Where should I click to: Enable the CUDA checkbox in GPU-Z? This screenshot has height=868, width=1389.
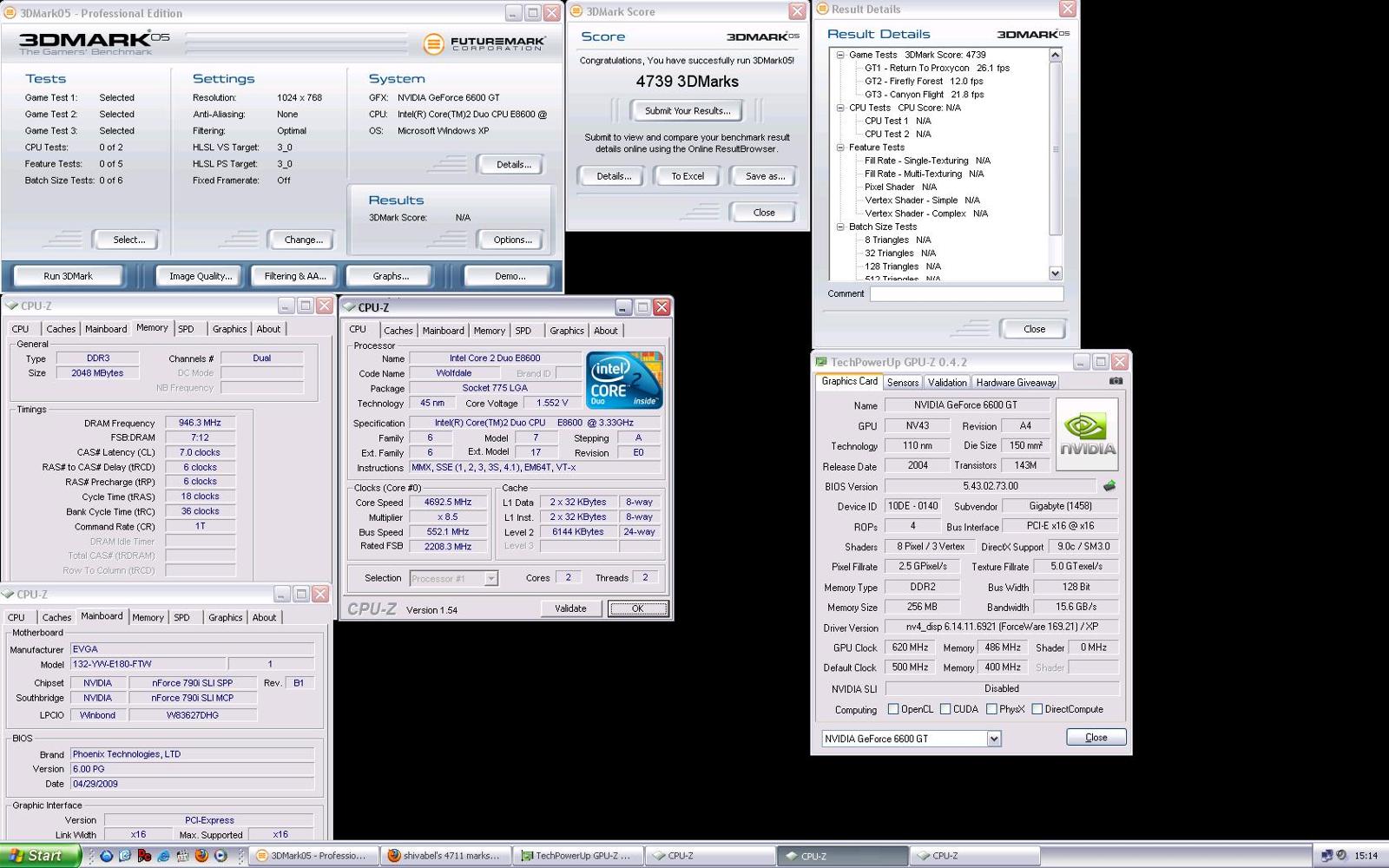pyautogui.click(x=945, y=709)
